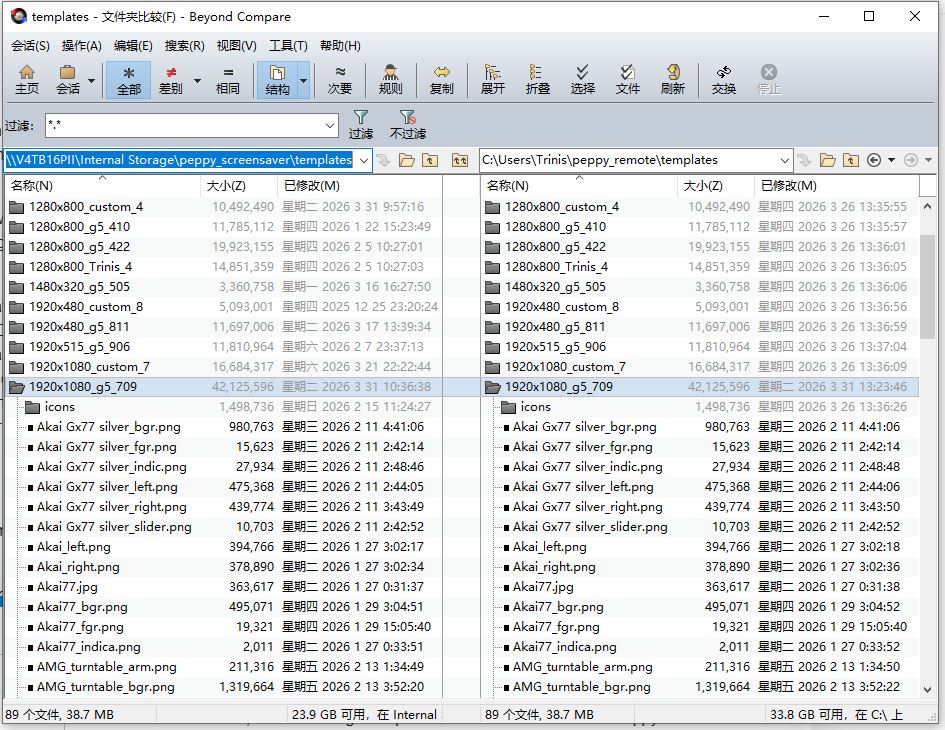Image resolution: width=945 pixels, height=730 pixels.
Task: Click the 规则 (Rules) toolbar icon
Action: click(x=391, y=79)
